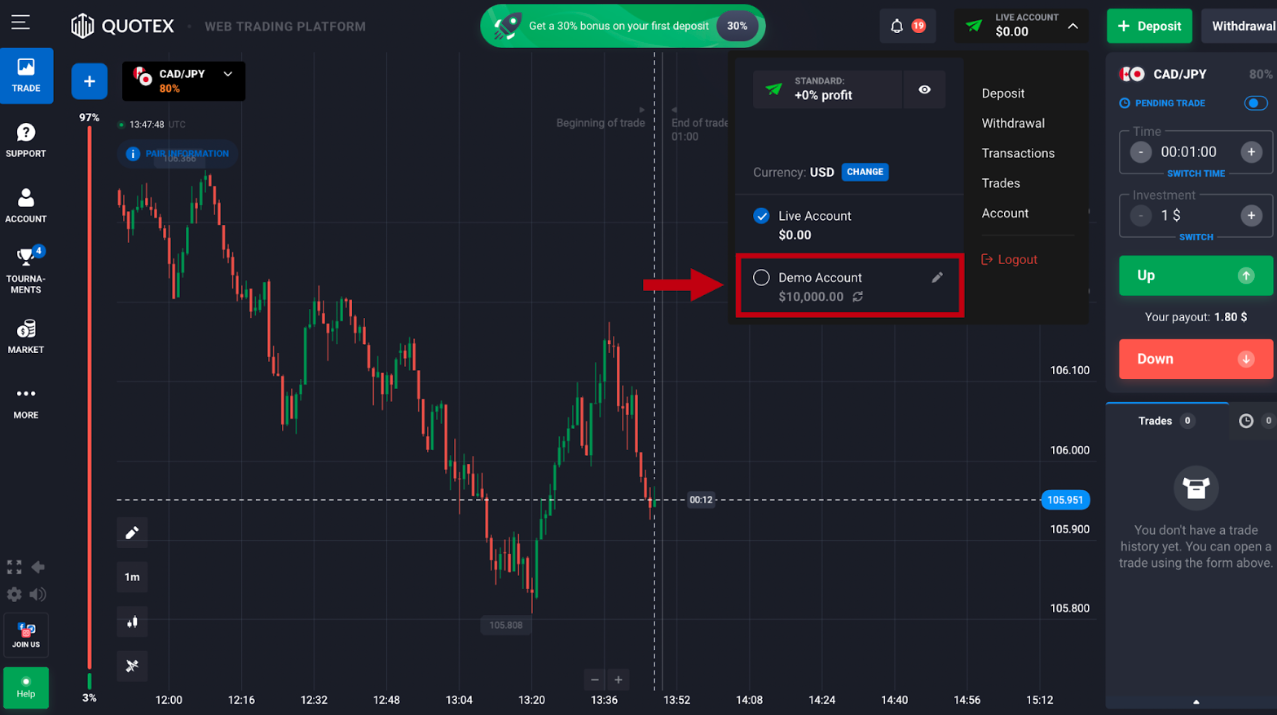Open the hamburger menu icon

(x=20, y=22)
